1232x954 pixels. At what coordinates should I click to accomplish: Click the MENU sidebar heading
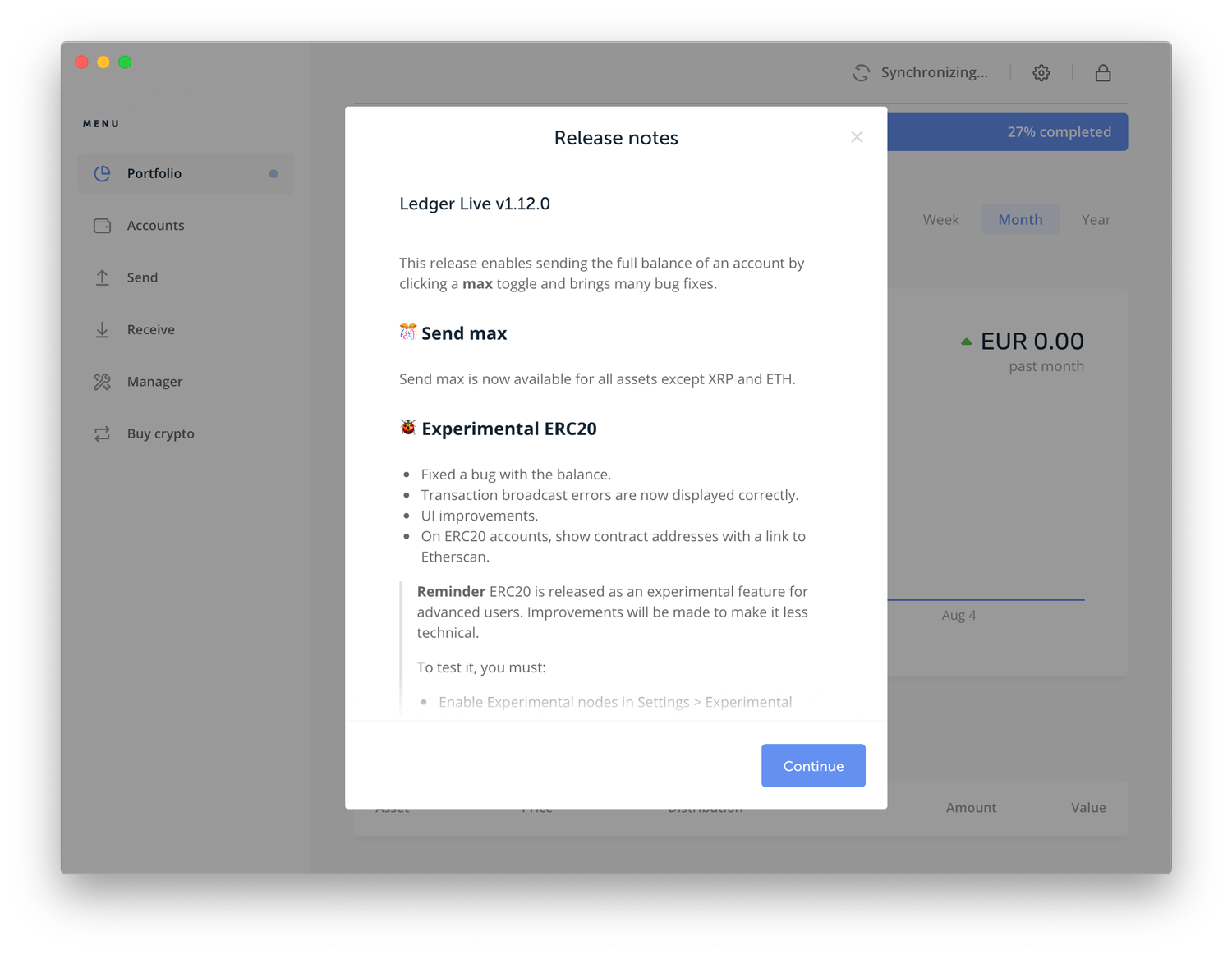click(101, 123)
